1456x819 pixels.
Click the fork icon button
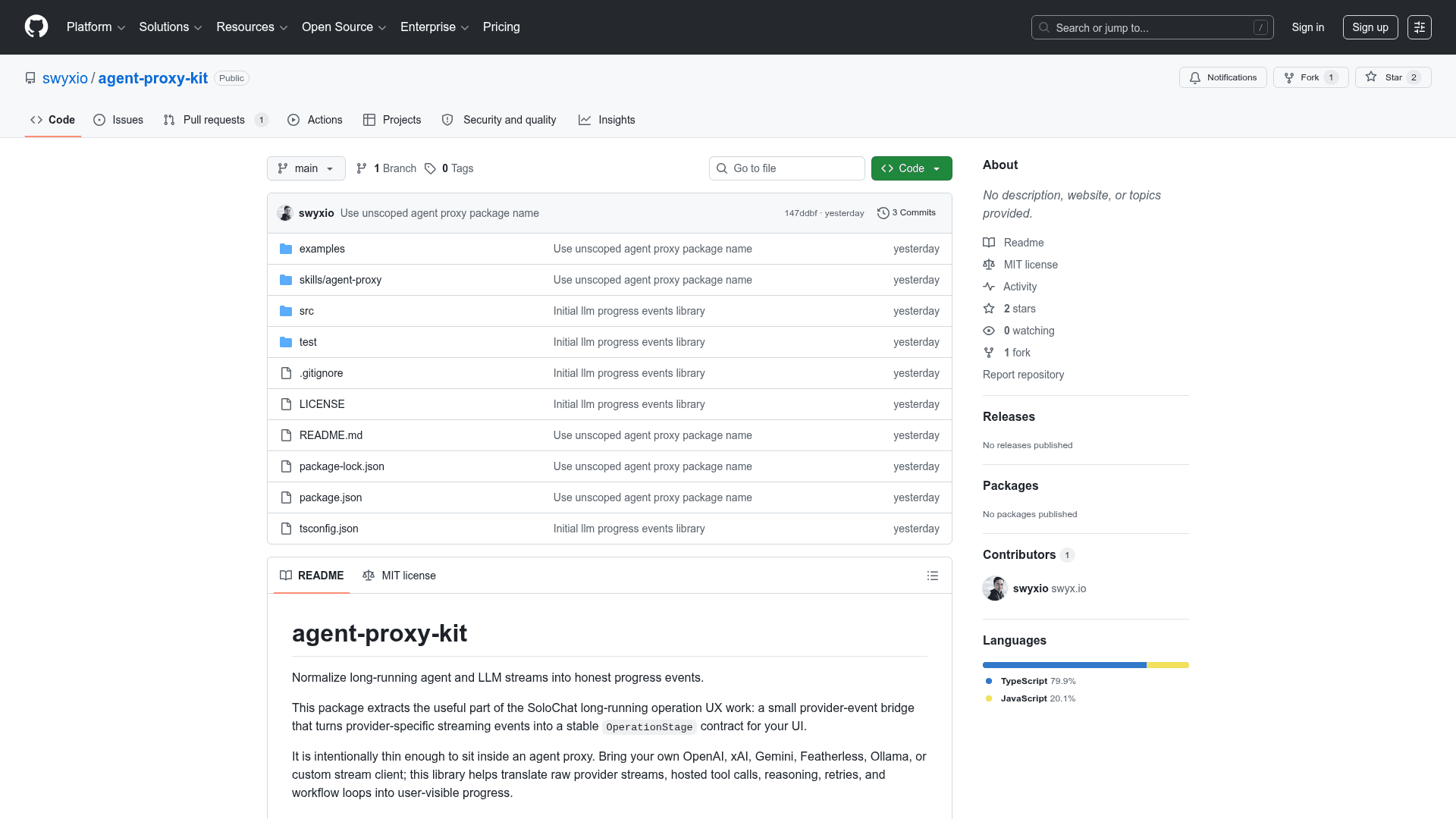[x=1289, y=77]
